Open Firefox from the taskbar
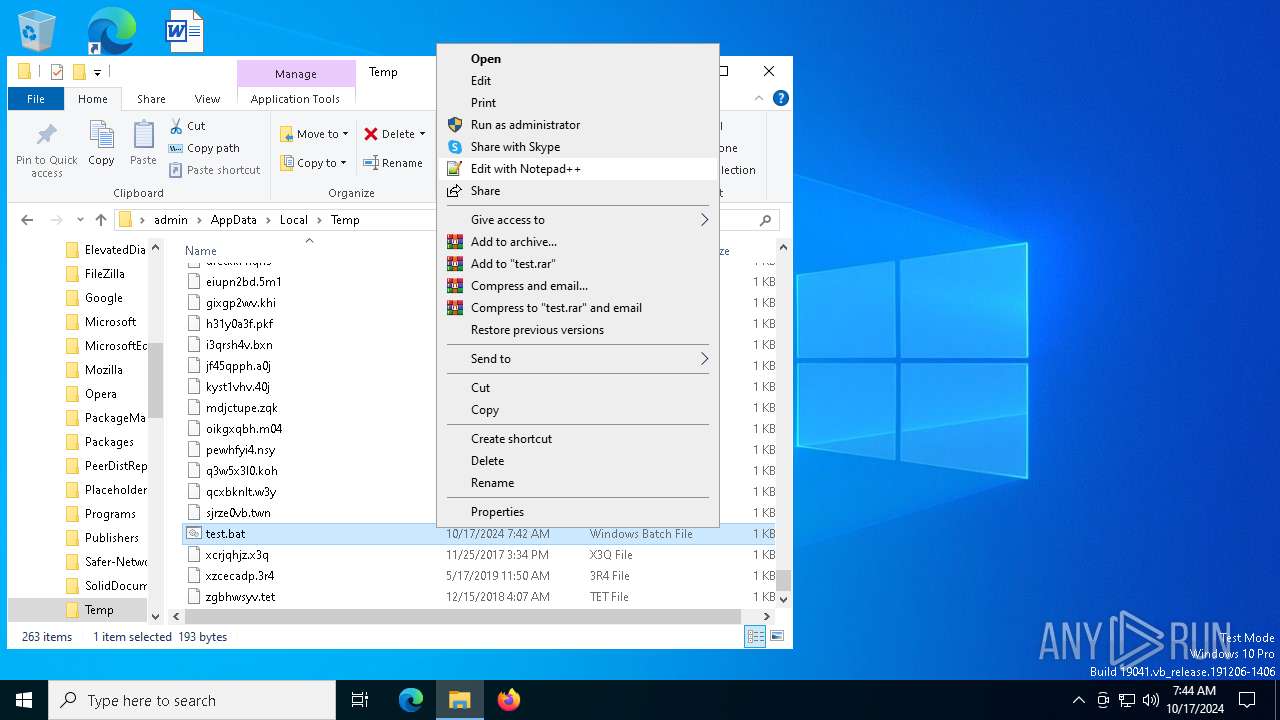 509,700
